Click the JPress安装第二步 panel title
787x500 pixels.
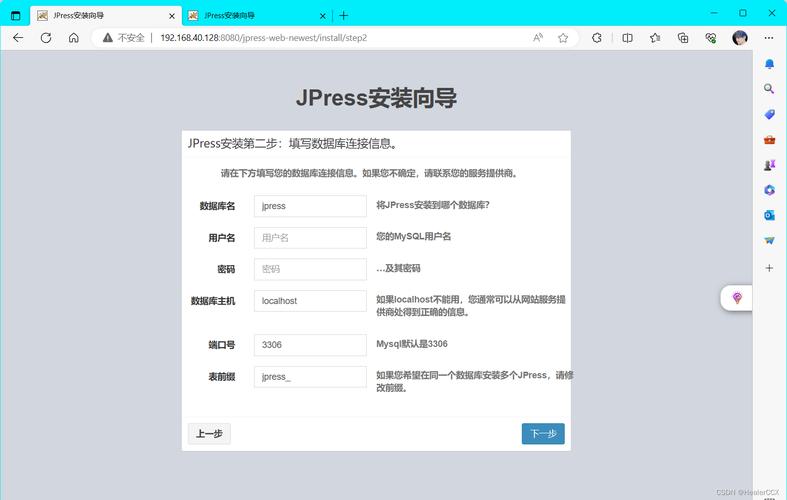click(293, 144)
